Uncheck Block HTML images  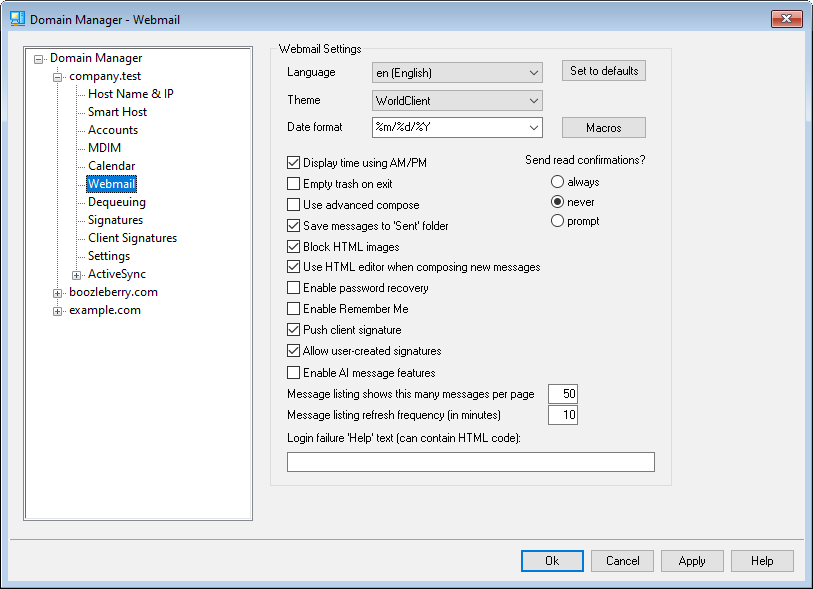[x=294, y=247]
